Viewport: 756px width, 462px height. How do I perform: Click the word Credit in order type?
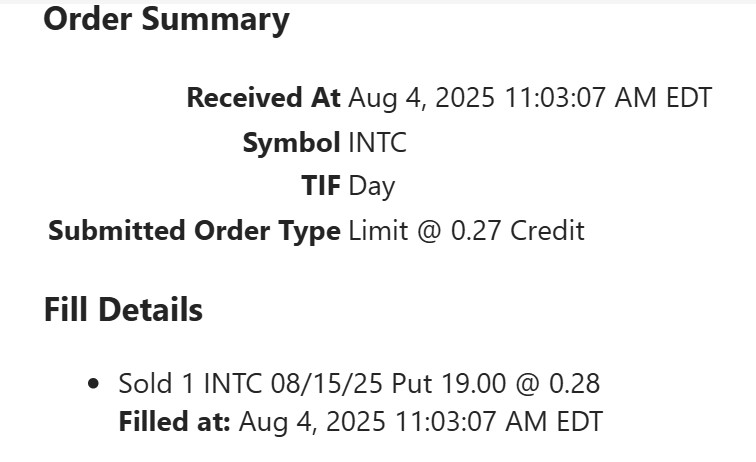(547, 231)
